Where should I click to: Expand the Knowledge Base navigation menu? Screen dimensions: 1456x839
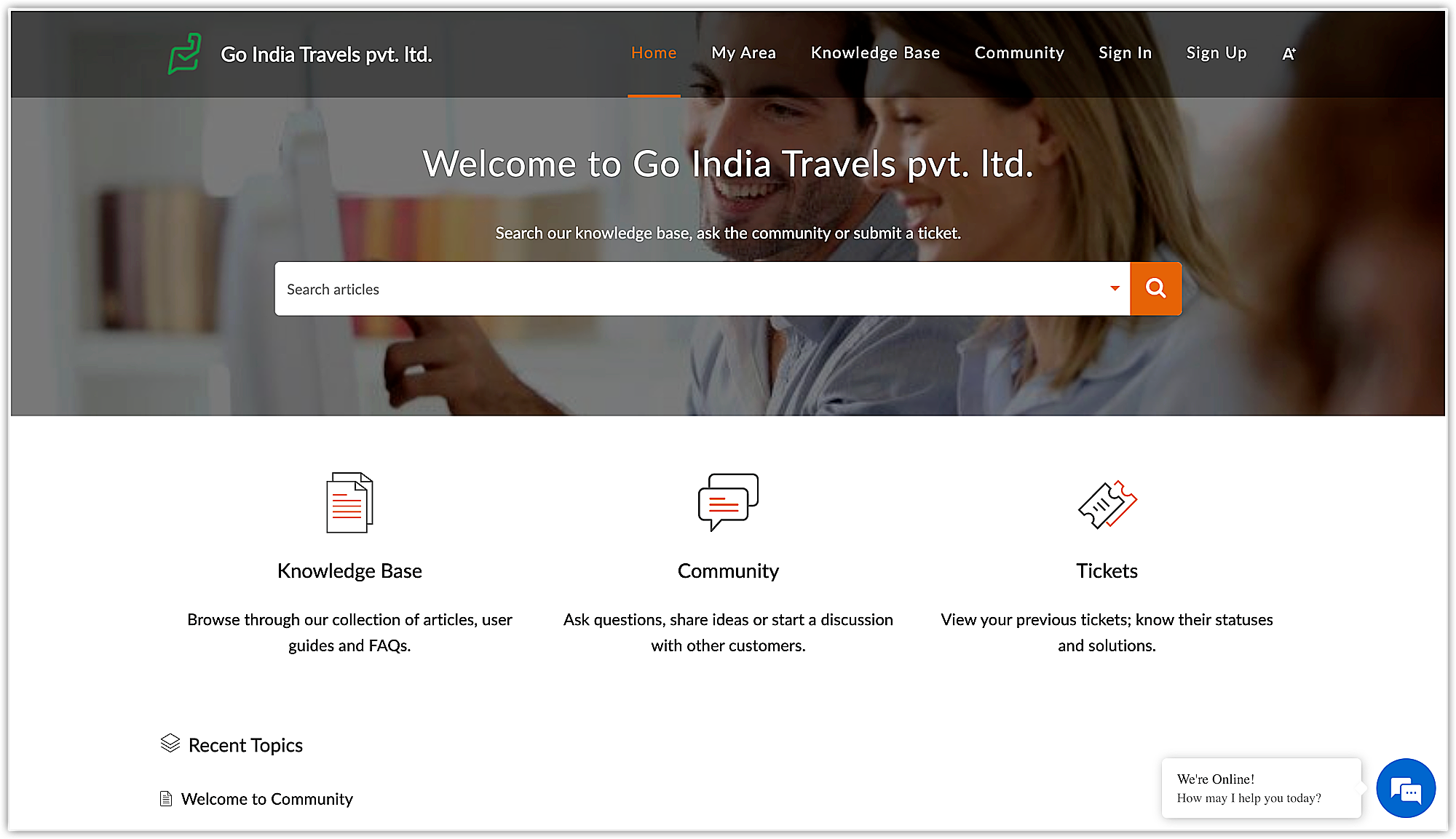(876, 53)
